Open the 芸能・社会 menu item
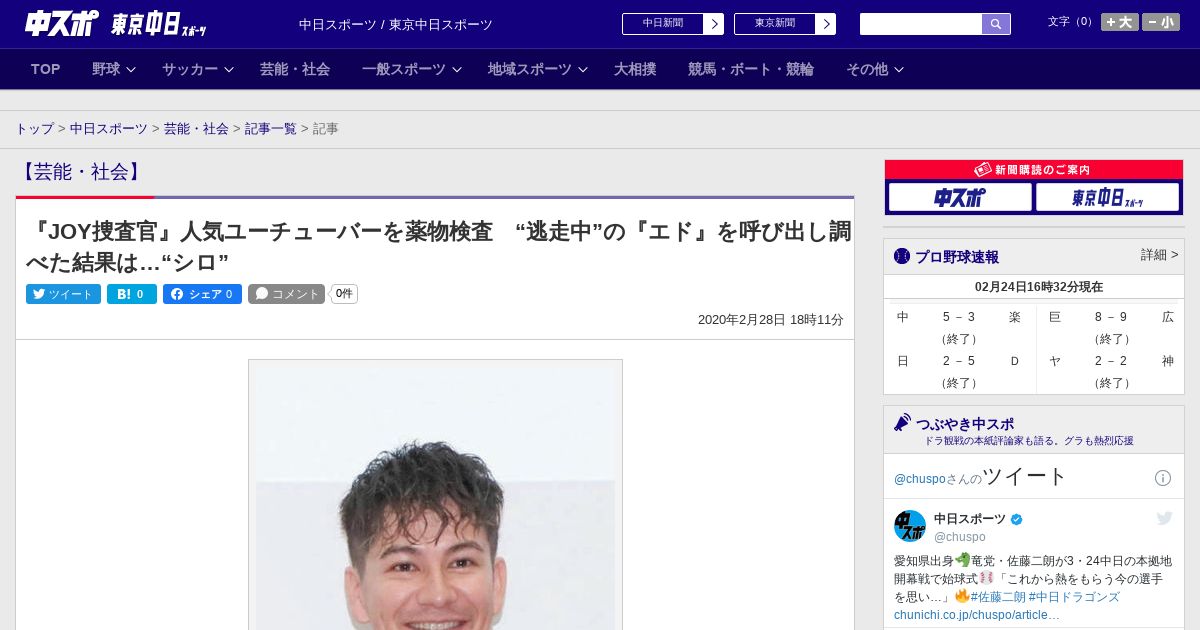Image resolution: width=1200 pixels, height=630 pixels. pos(295,69)
